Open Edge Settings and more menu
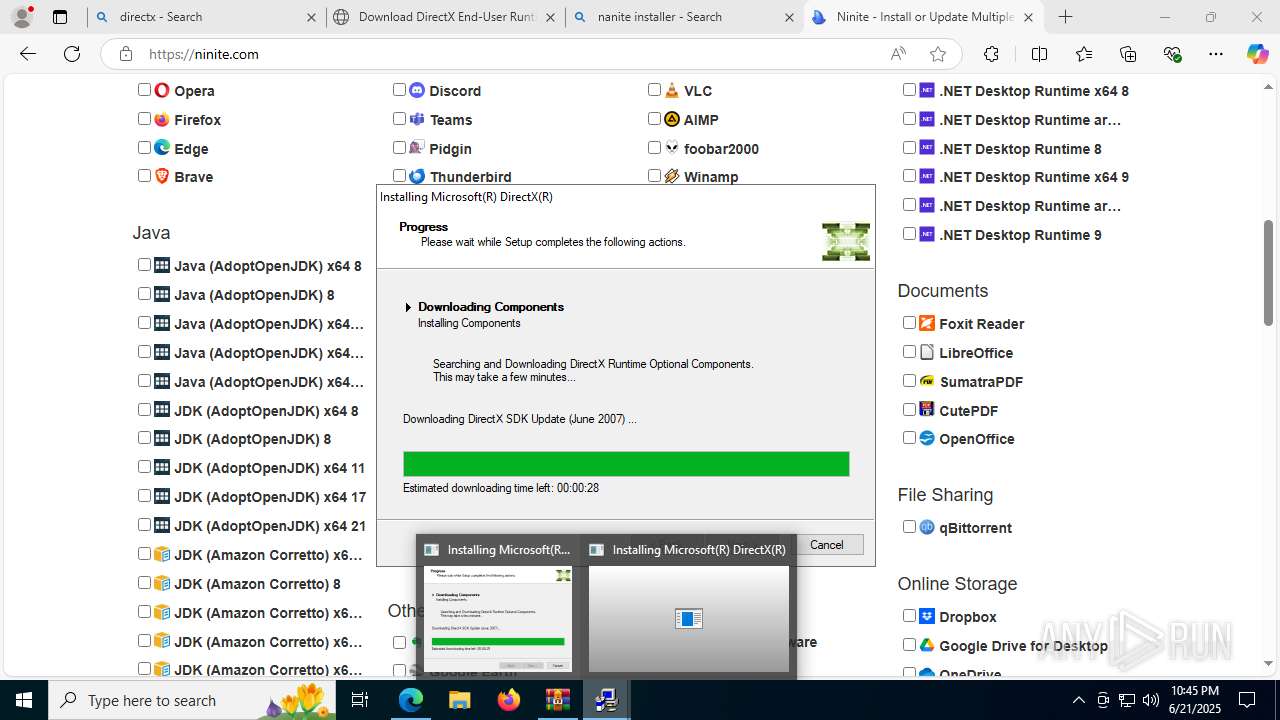 click(1215, 54)
